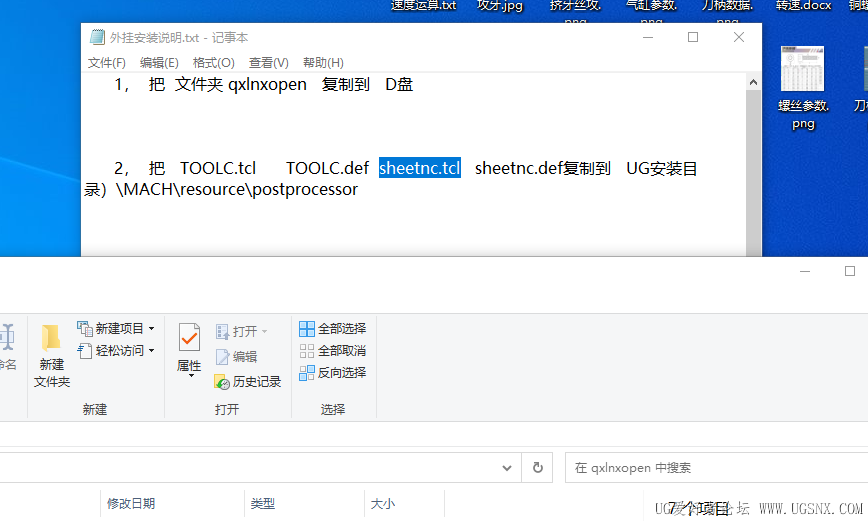Open the 文件(F) menu in Notepad
This screenshot has height=521, width=868.
coord(106,63)
